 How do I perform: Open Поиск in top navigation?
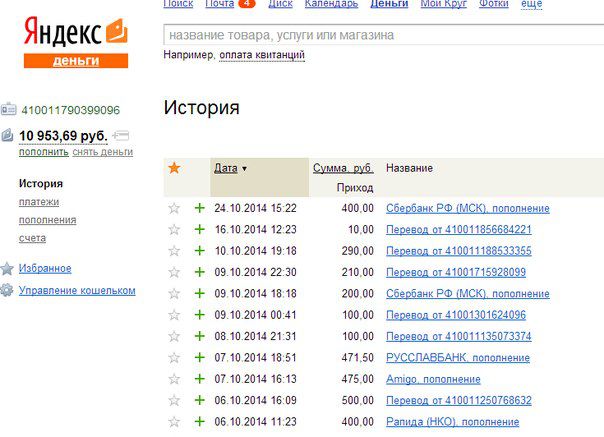(178, 4)
